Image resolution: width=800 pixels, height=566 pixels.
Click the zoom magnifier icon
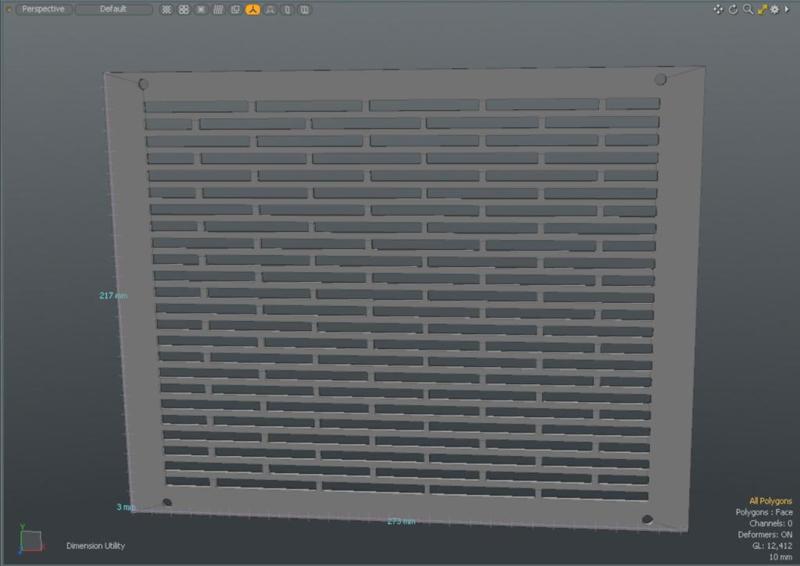click(x=748, y=9)
